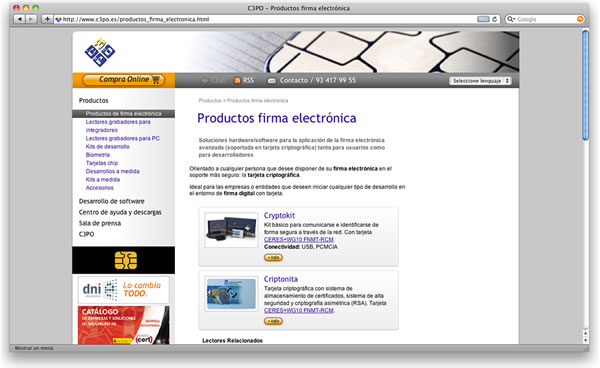Click the browser forward arrow button
This screenshot has height=368, width=600.
click(31, 19)
